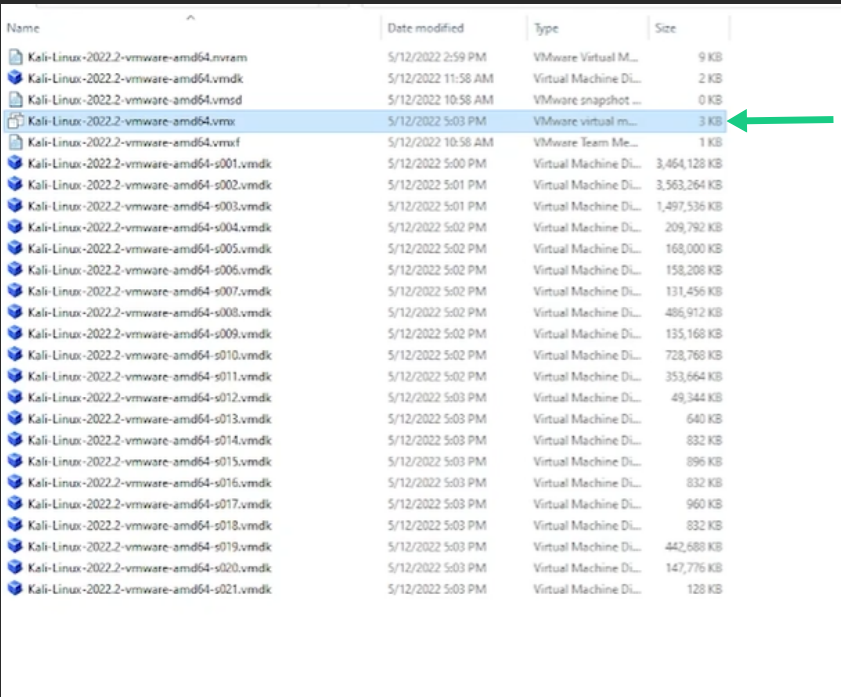The height and width of the screenshot is (697, 841).
Task: Click the size value 49,344 KB
Action: (696, 398)
